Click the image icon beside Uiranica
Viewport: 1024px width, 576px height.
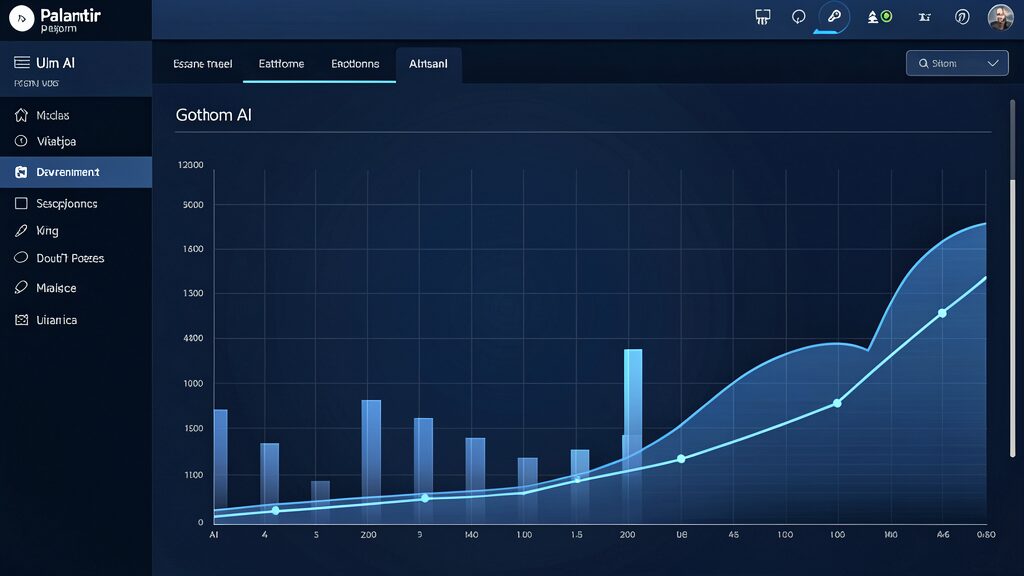[21, 319]
